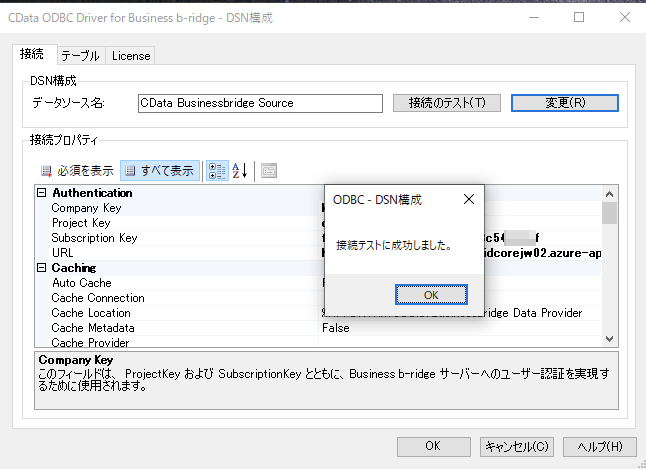The image size is (646, 469).
Task: Click the property list scrollbar thumb
Action: point(609,213)
